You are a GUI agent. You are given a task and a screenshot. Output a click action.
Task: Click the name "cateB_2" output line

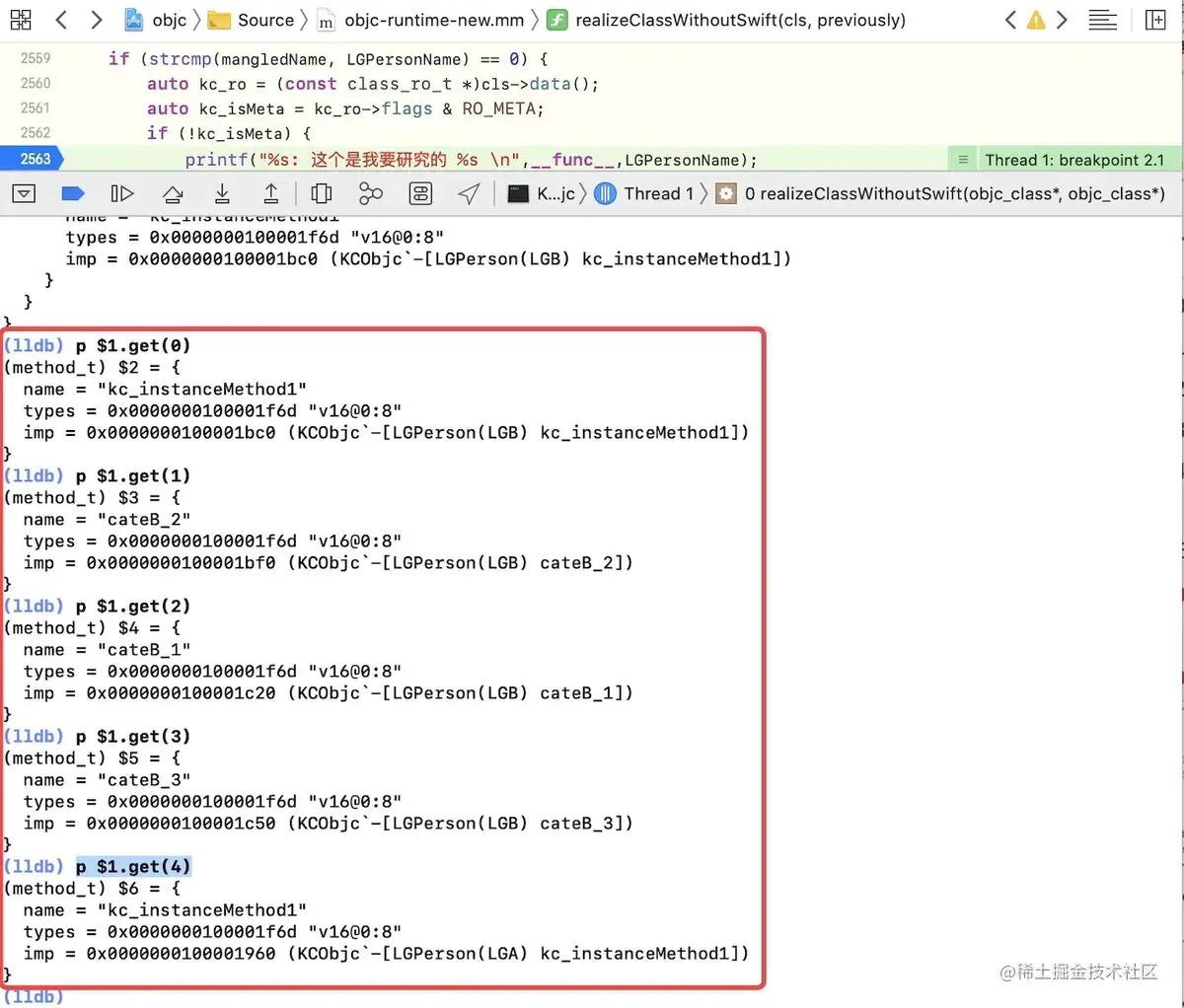(107, 520)
